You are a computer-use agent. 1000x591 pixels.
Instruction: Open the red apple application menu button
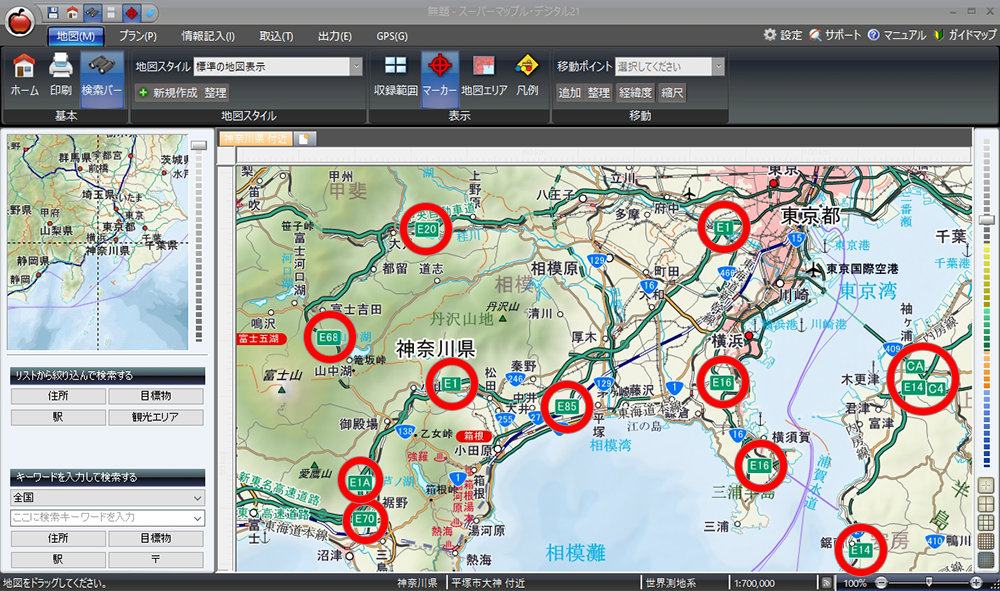point(20,22)
